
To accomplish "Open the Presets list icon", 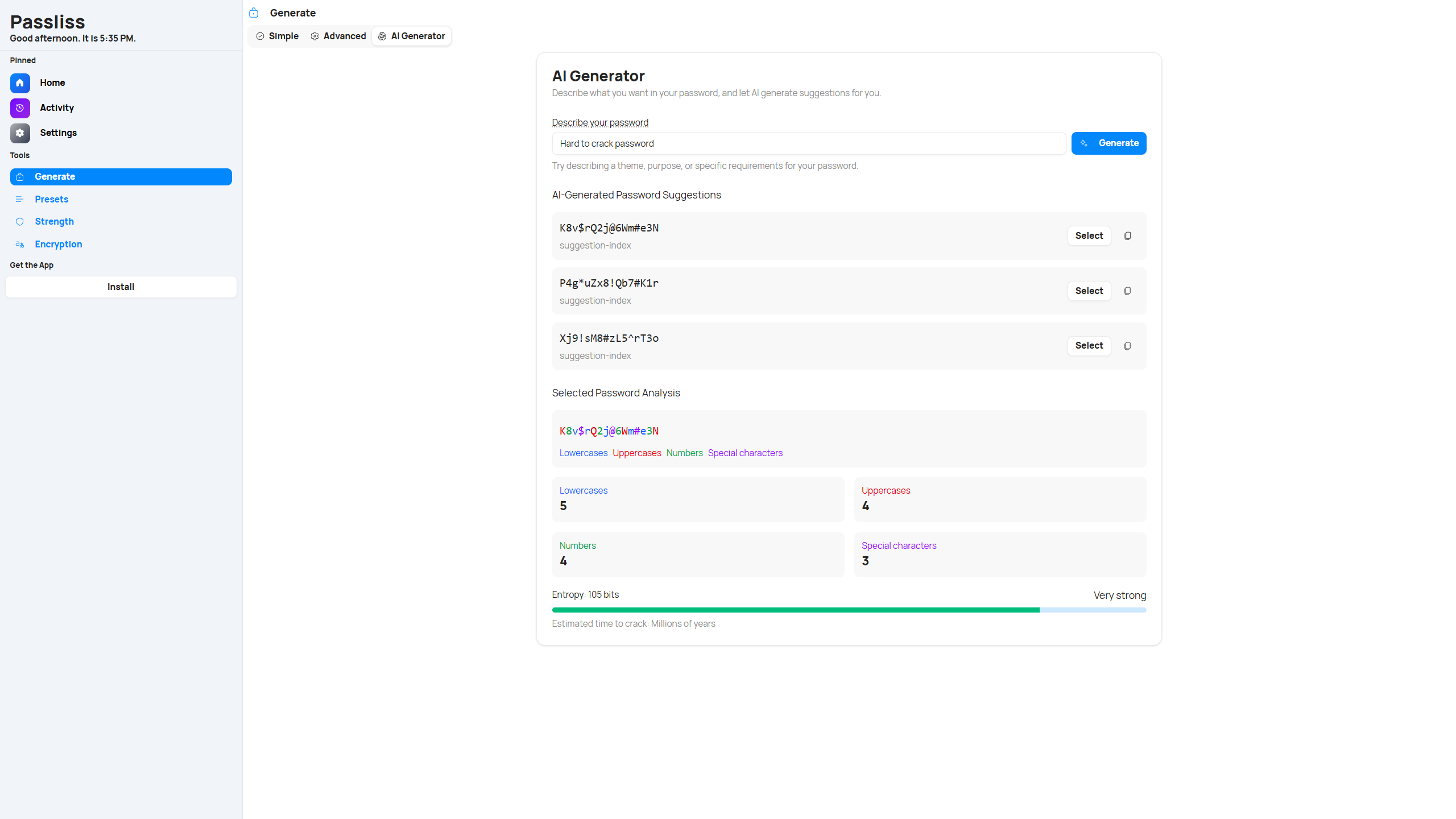I will pos(20,200).
